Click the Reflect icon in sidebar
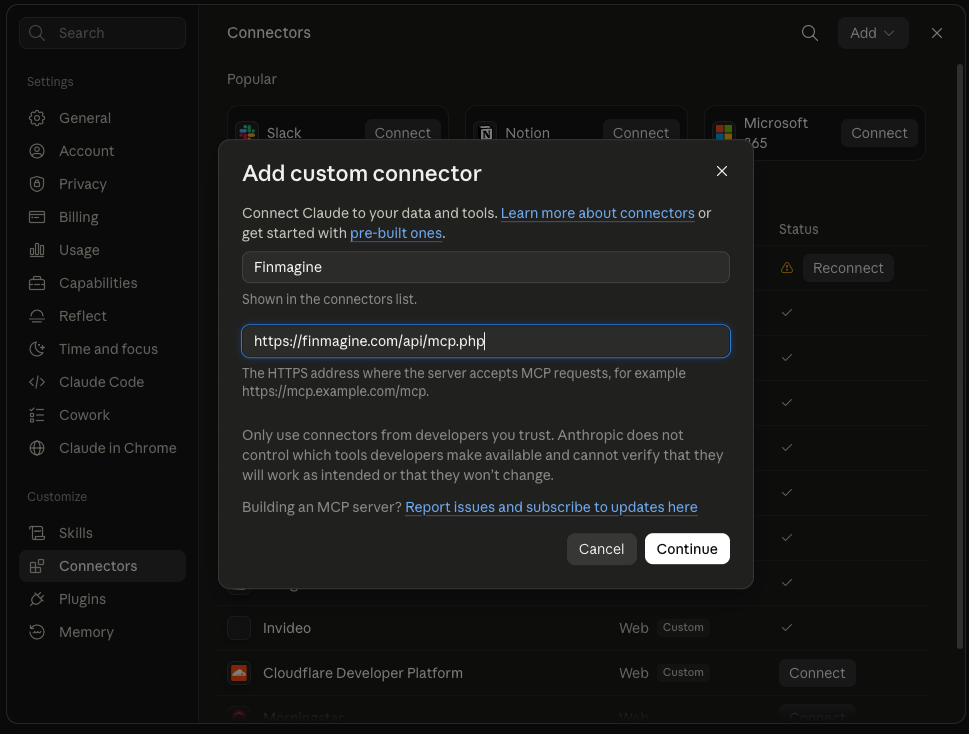 tap(37, 316)
